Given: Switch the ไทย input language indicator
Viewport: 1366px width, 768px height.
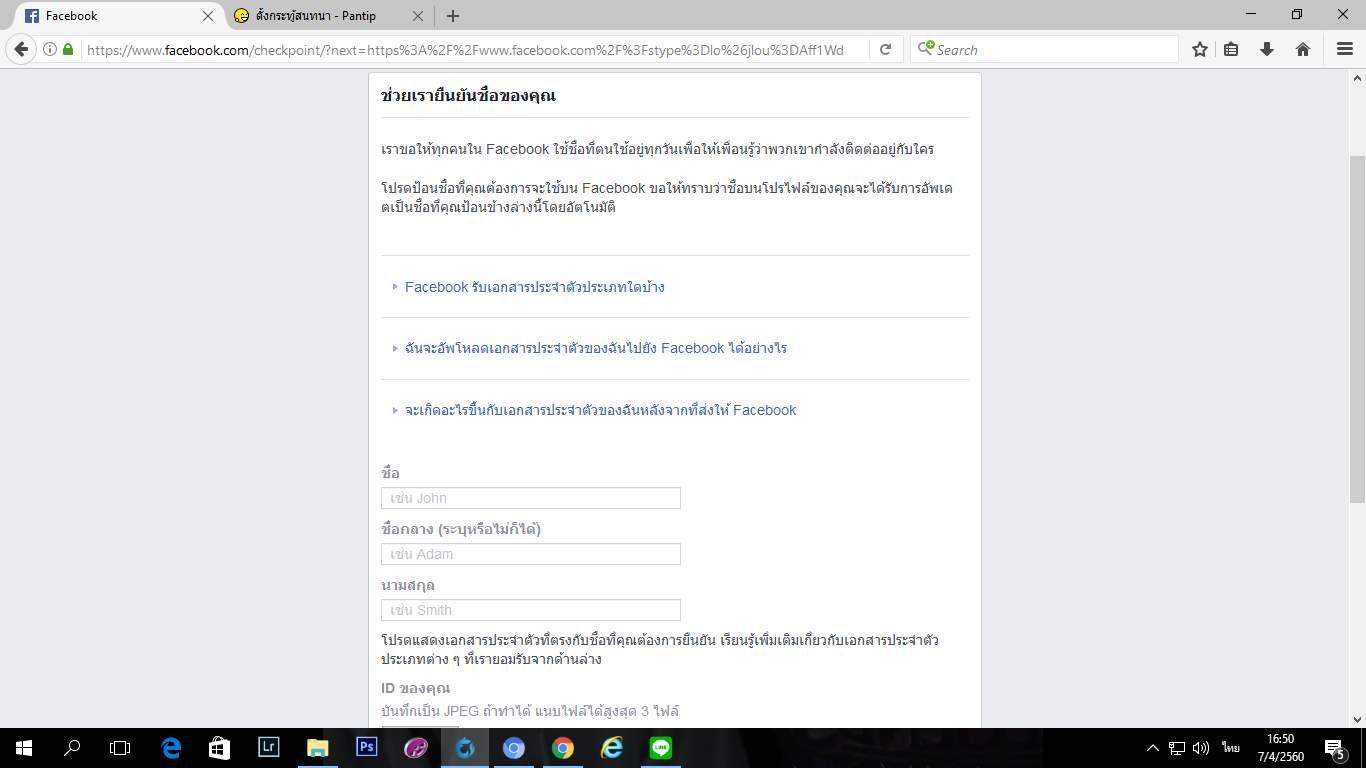Looking at the screenshot, I should tap(1230, 748).
